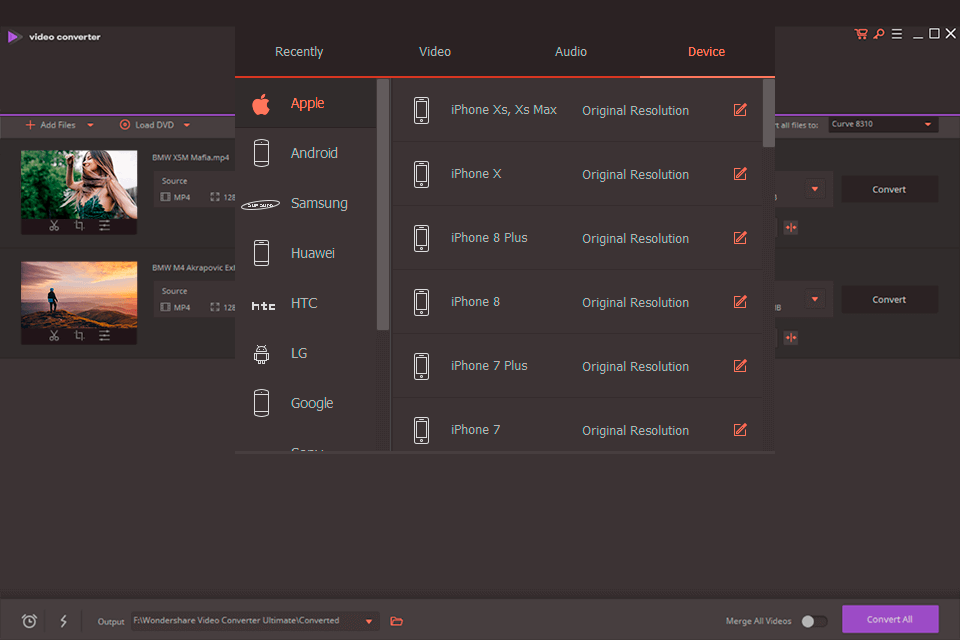Click edit icon for iPhone 7

point(740,430)
